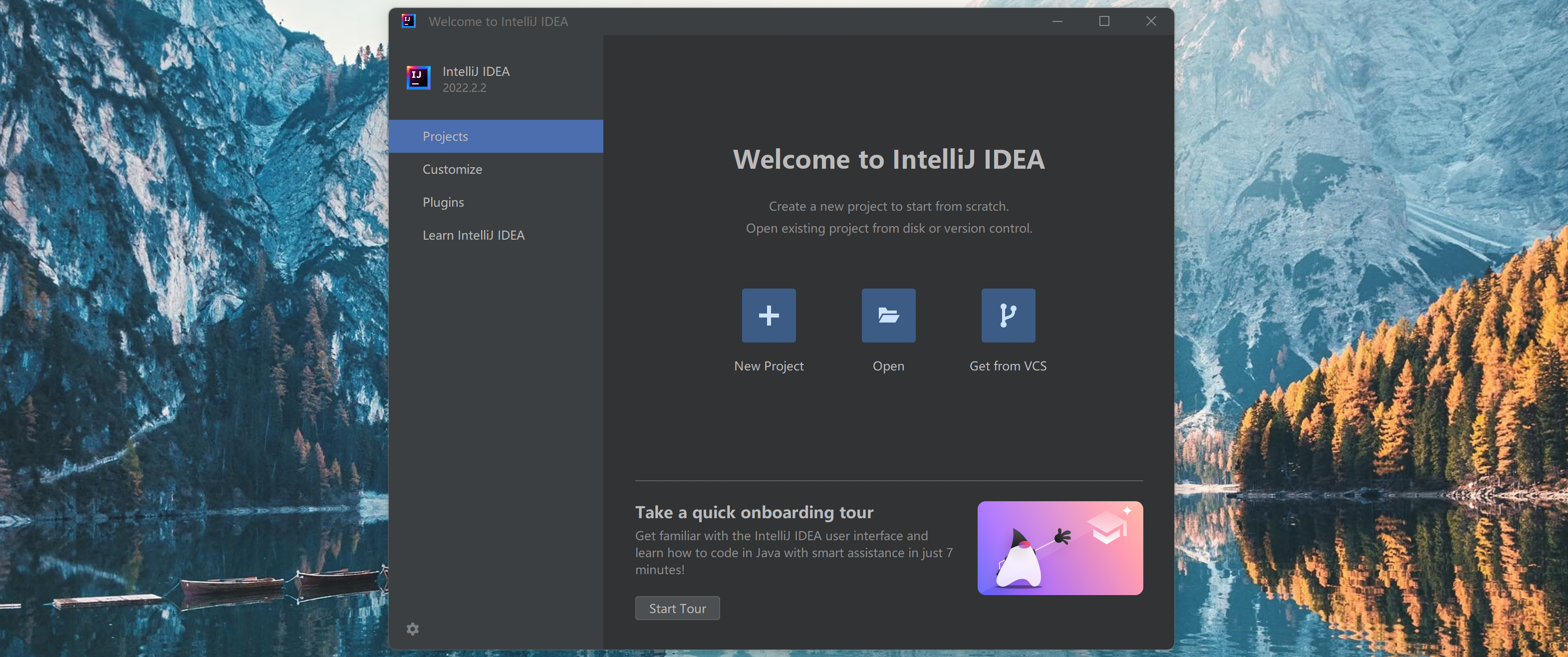The image size is (1568, 657).
Task: Click the Open text label
Action: (x=888, y=366)
